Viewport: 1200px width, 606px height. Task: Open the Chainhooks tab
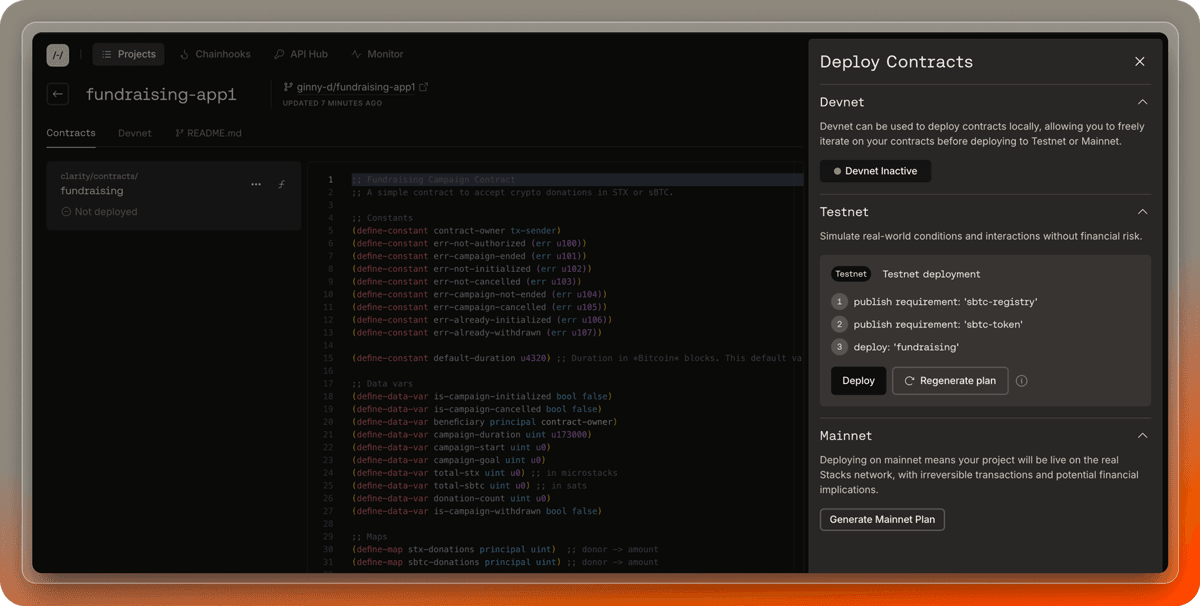215,54
